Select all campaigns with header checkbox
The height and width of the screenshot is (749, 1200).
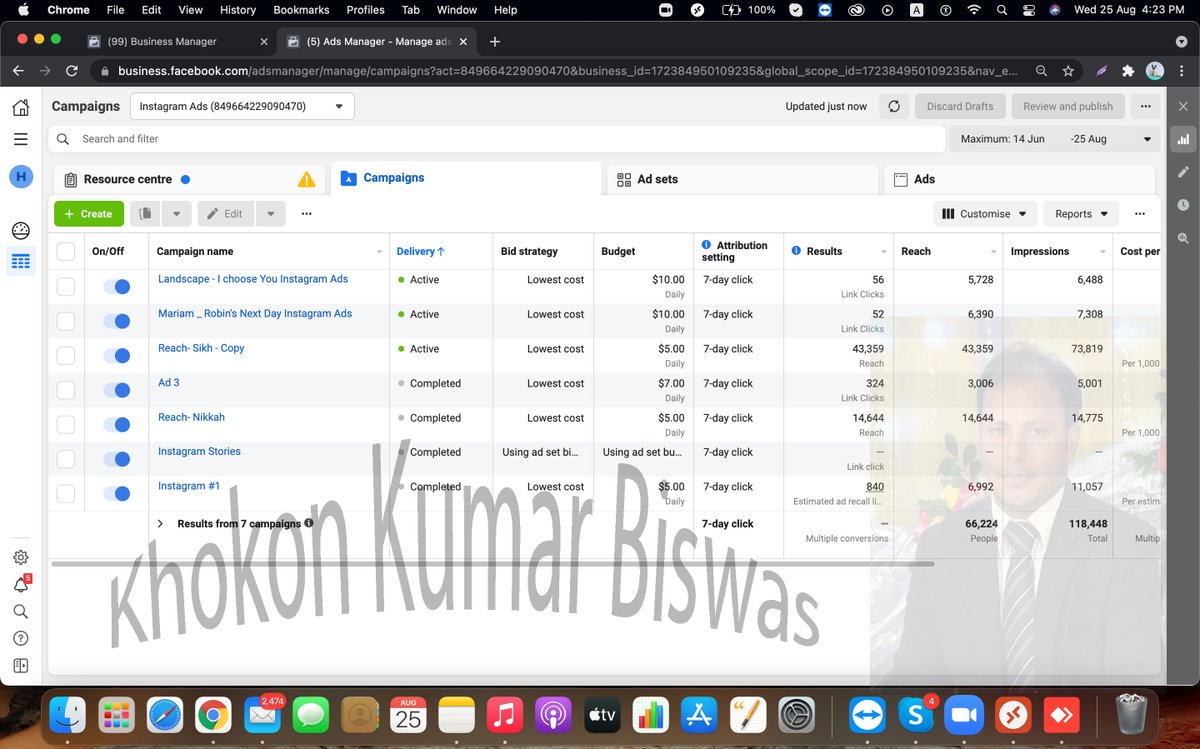(66, 251)
